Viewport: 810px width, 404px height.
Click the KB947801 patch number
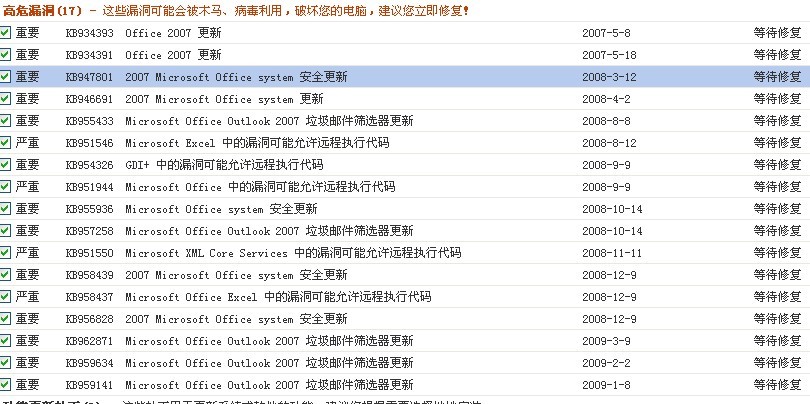pyautogui.click(x=89, y=77)
